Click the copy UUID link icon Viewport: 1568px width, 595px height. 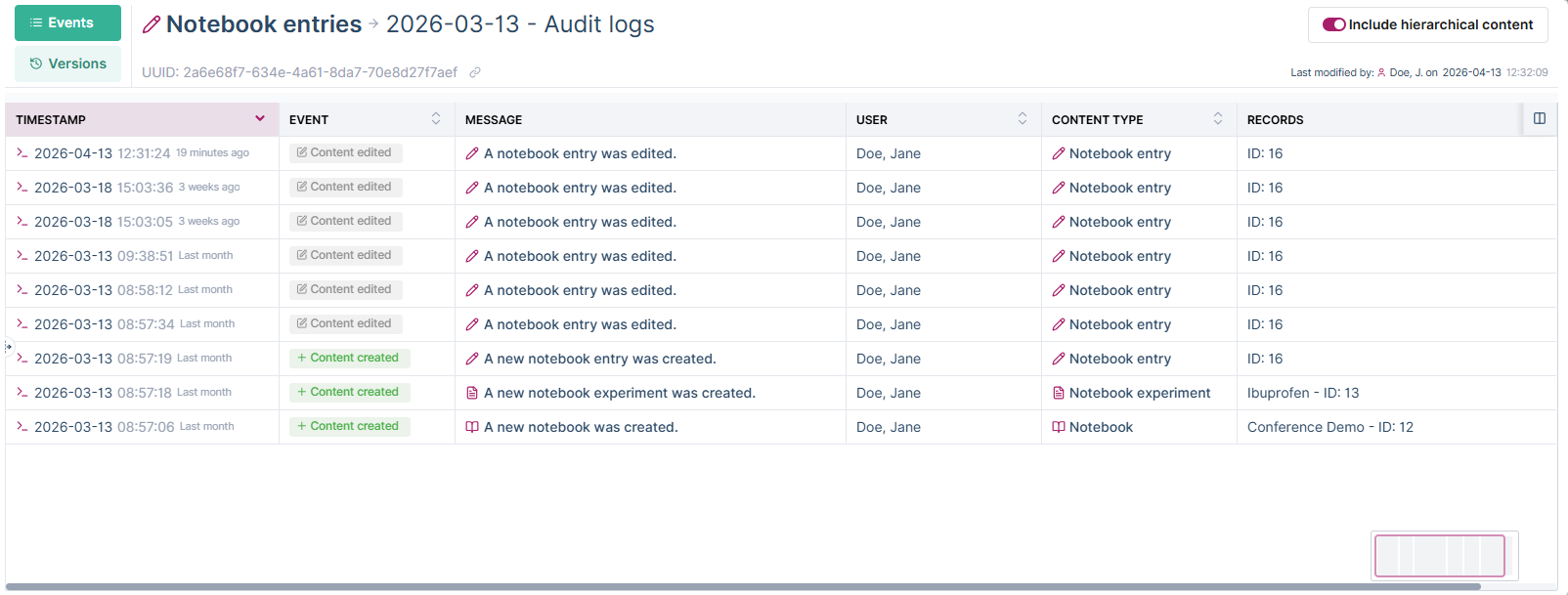(475, 72)
